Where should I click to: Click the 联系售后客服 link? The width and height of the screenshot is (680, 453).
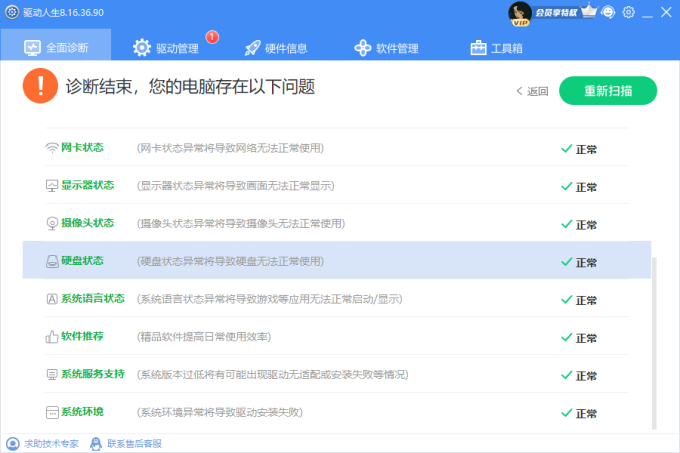coord(134,443)
